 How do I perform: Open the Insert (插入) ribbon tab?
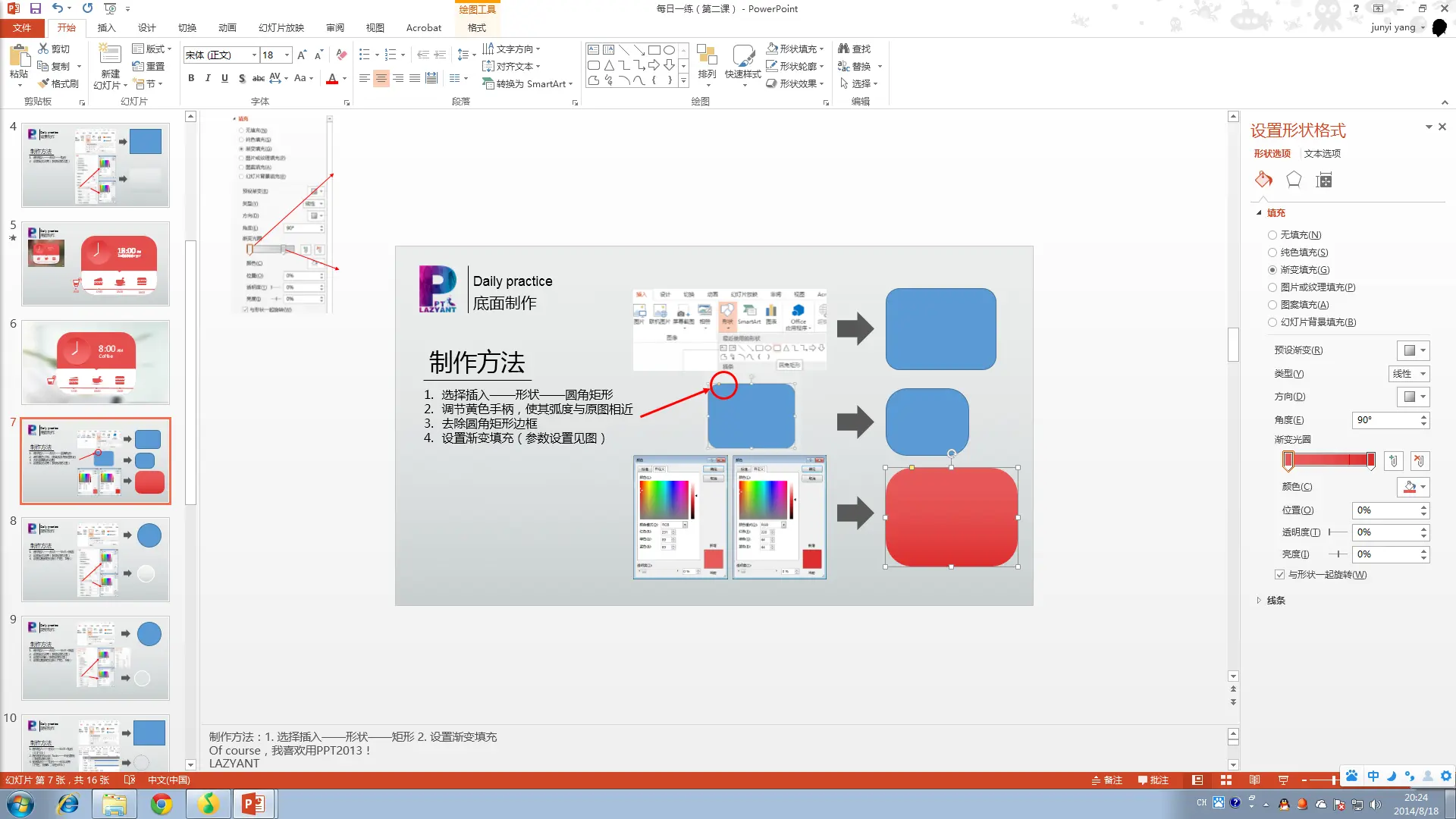click(x=106, y=28)
